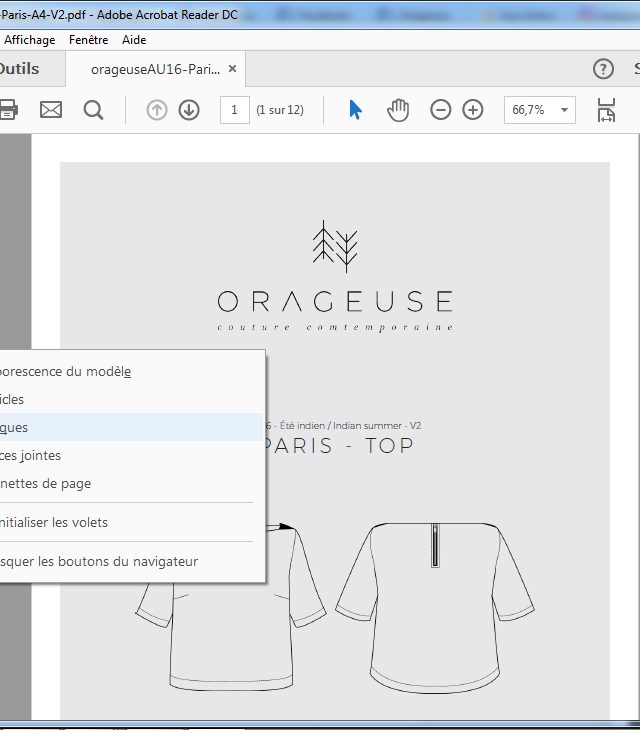Select the orageuseAU16-Pari document tab
This screenshot has width=640, height=730.
tap(155, 69)
